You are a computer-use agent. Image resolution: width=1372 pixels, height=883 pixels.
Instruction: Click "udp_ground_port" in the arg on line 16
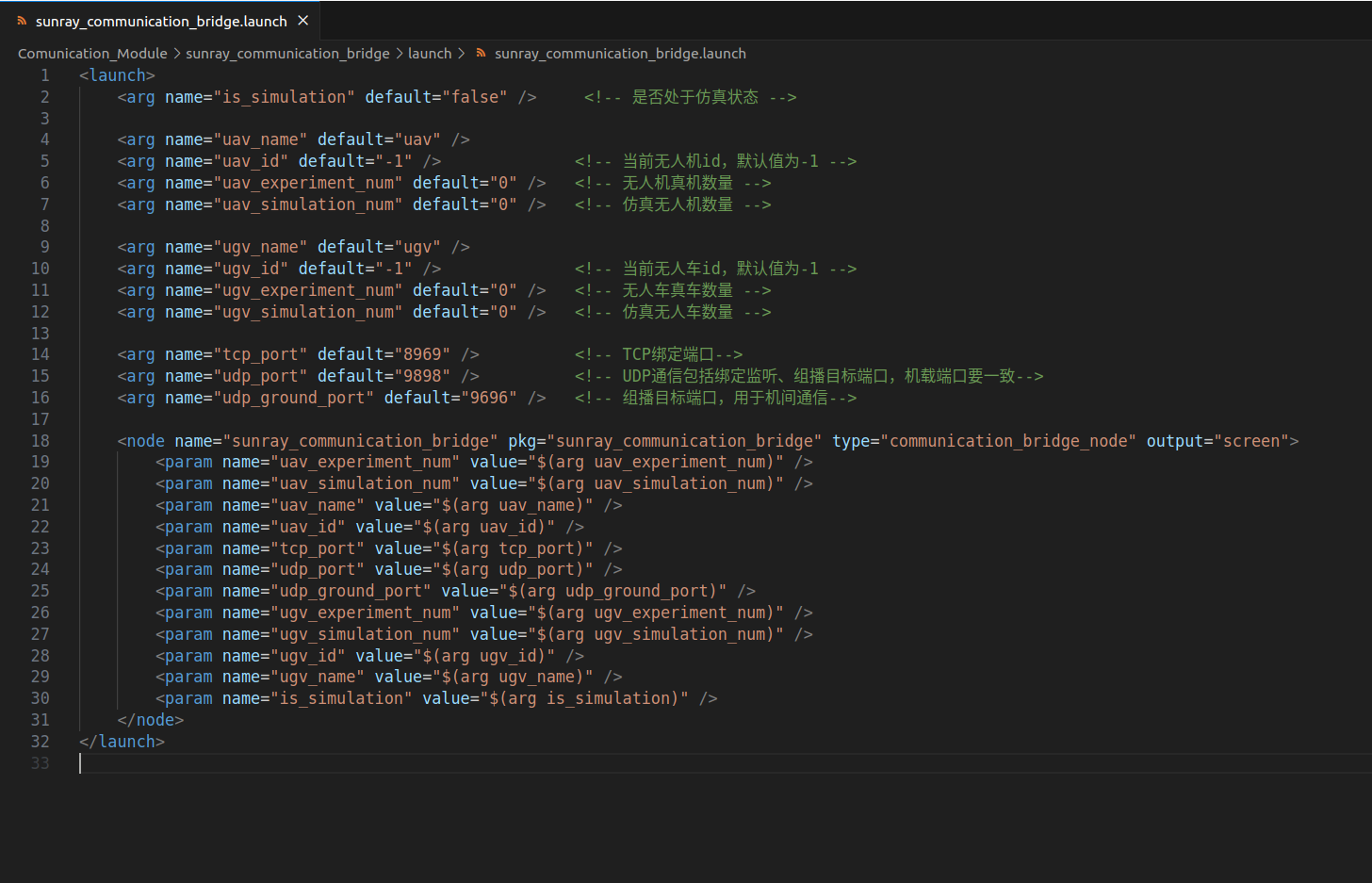pyautogui.click(x=294, y=398)
